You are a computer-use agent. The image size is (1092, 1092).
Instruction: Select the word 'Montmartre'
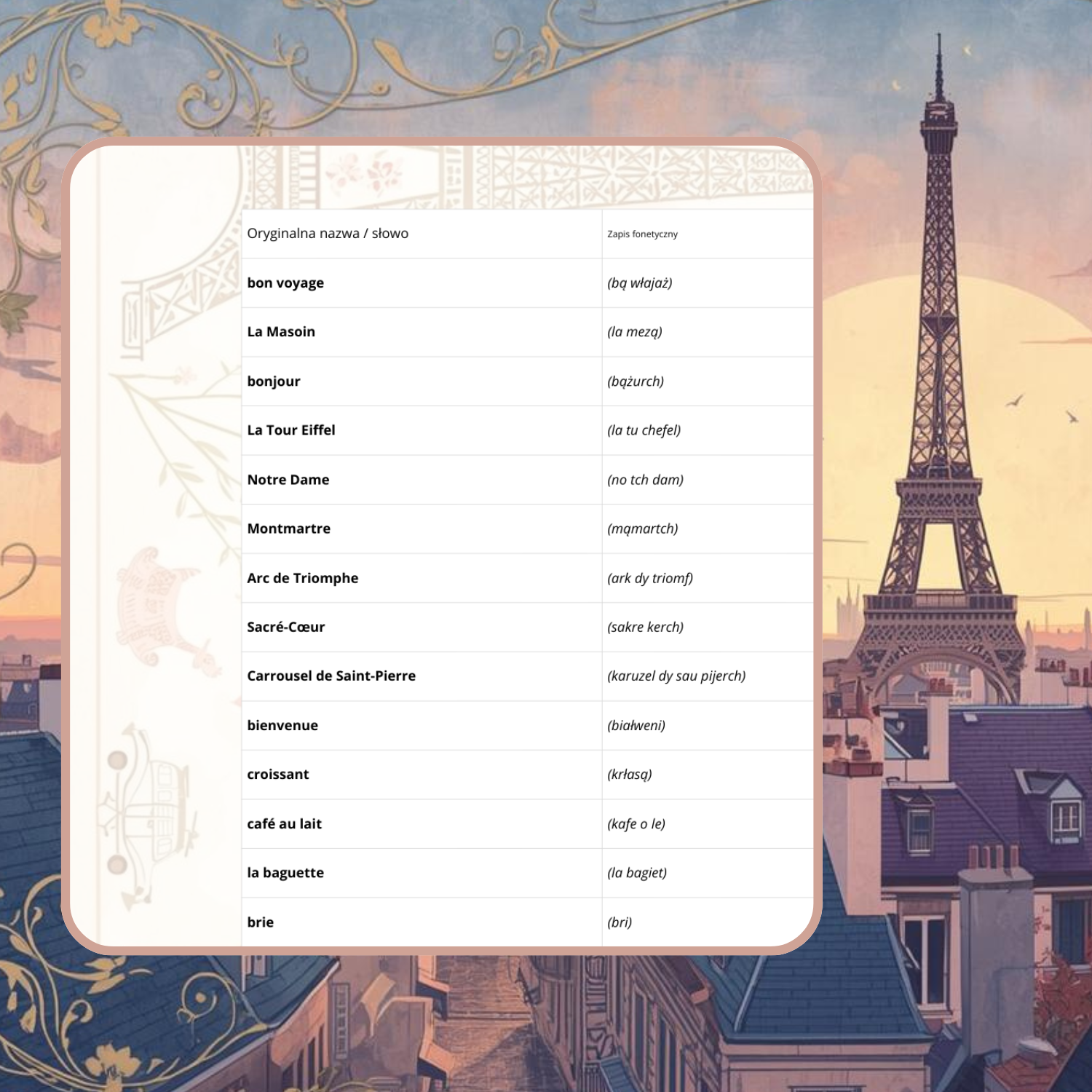coord(289,529)
